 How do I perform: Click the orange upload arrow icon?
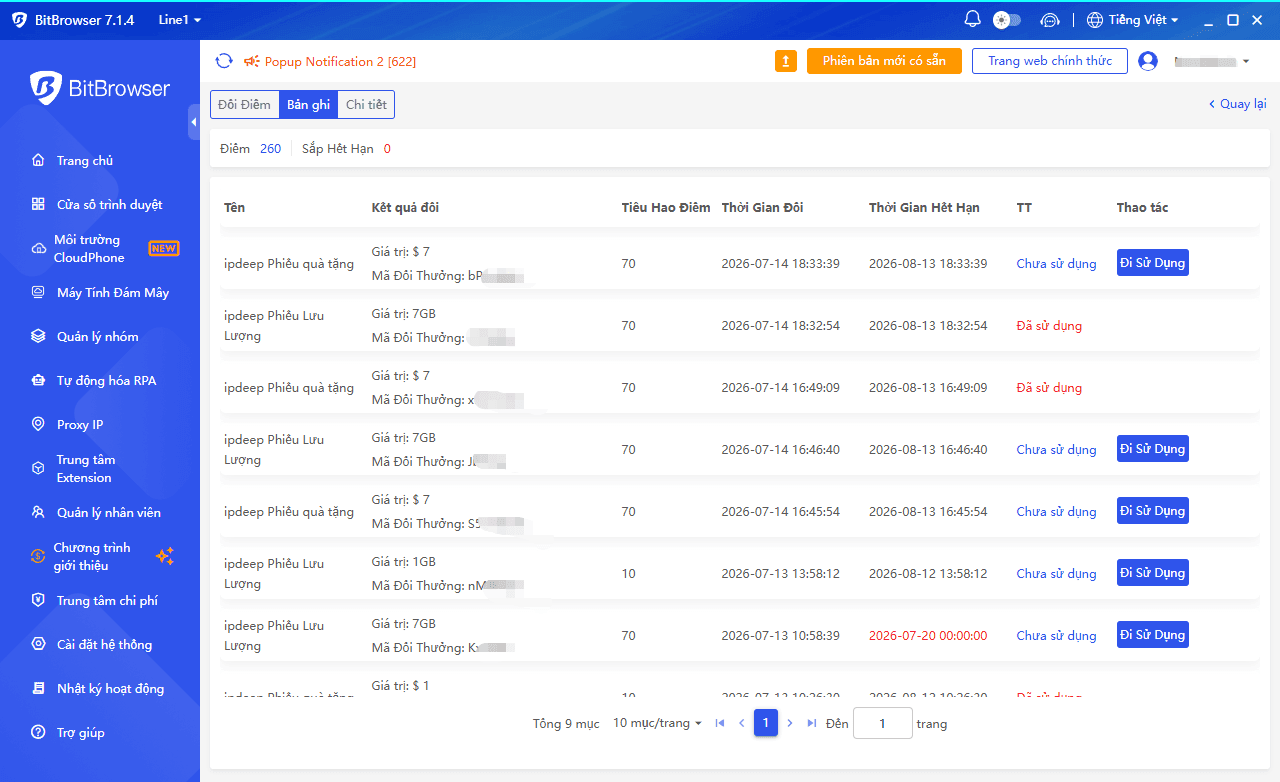[x=786, y=61]
